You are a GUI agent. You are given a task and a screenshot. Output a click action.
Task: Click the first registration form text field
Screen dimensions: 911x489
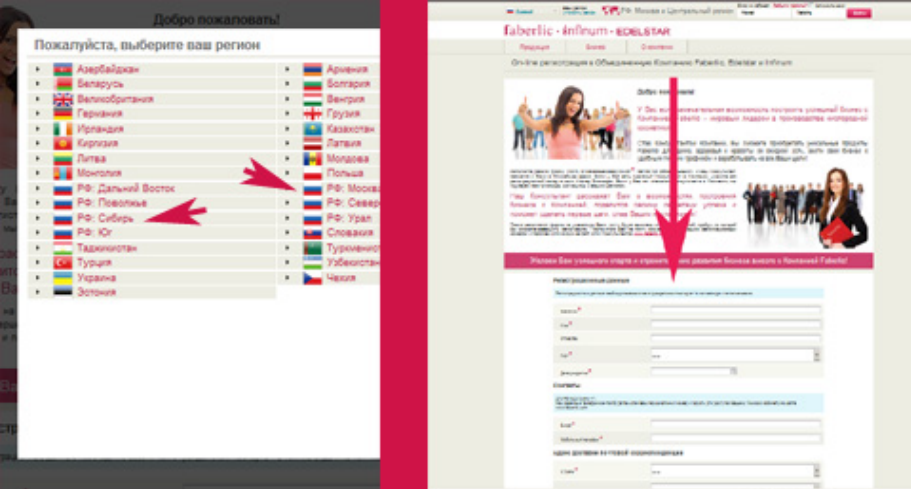pos(735,311)
